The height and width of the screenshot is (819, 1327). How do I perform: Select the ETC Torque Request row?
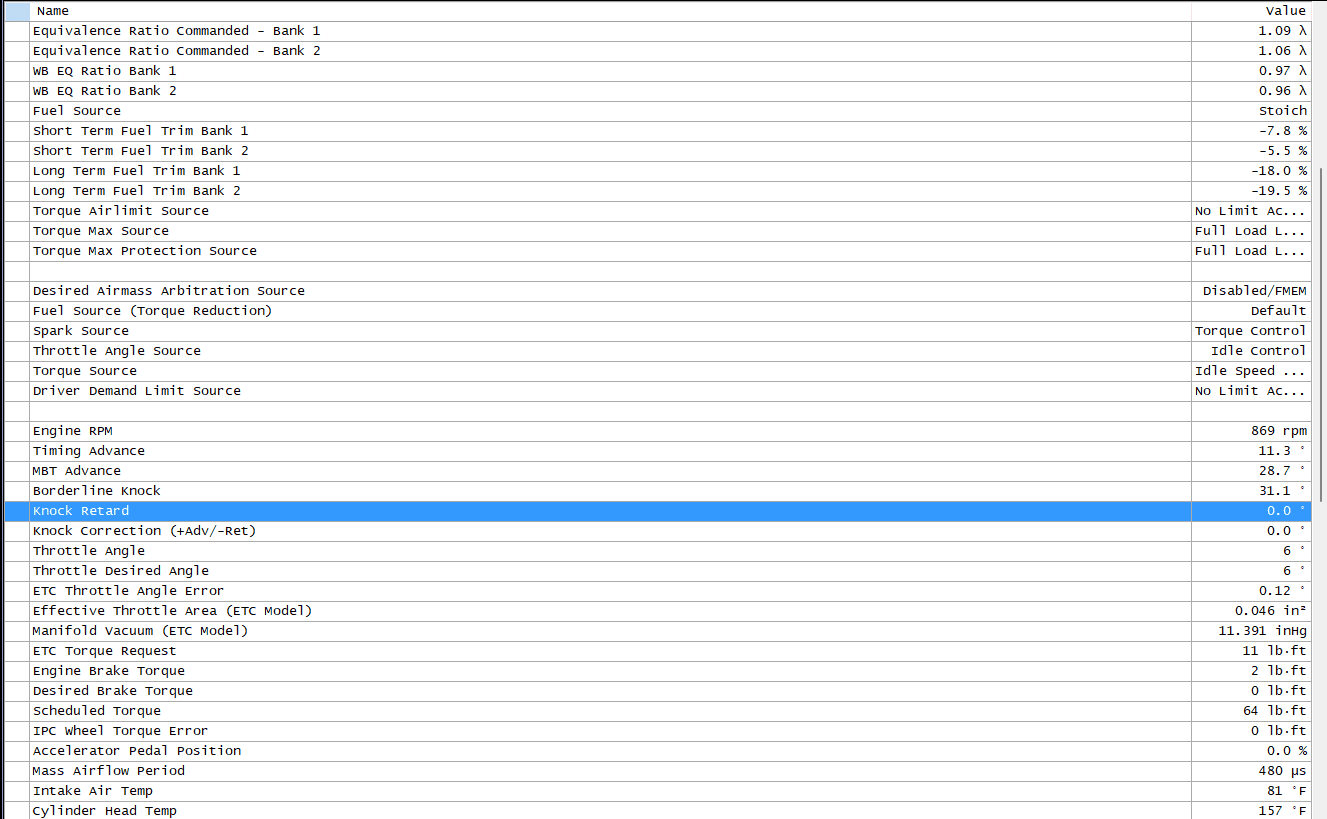point(658,651)
